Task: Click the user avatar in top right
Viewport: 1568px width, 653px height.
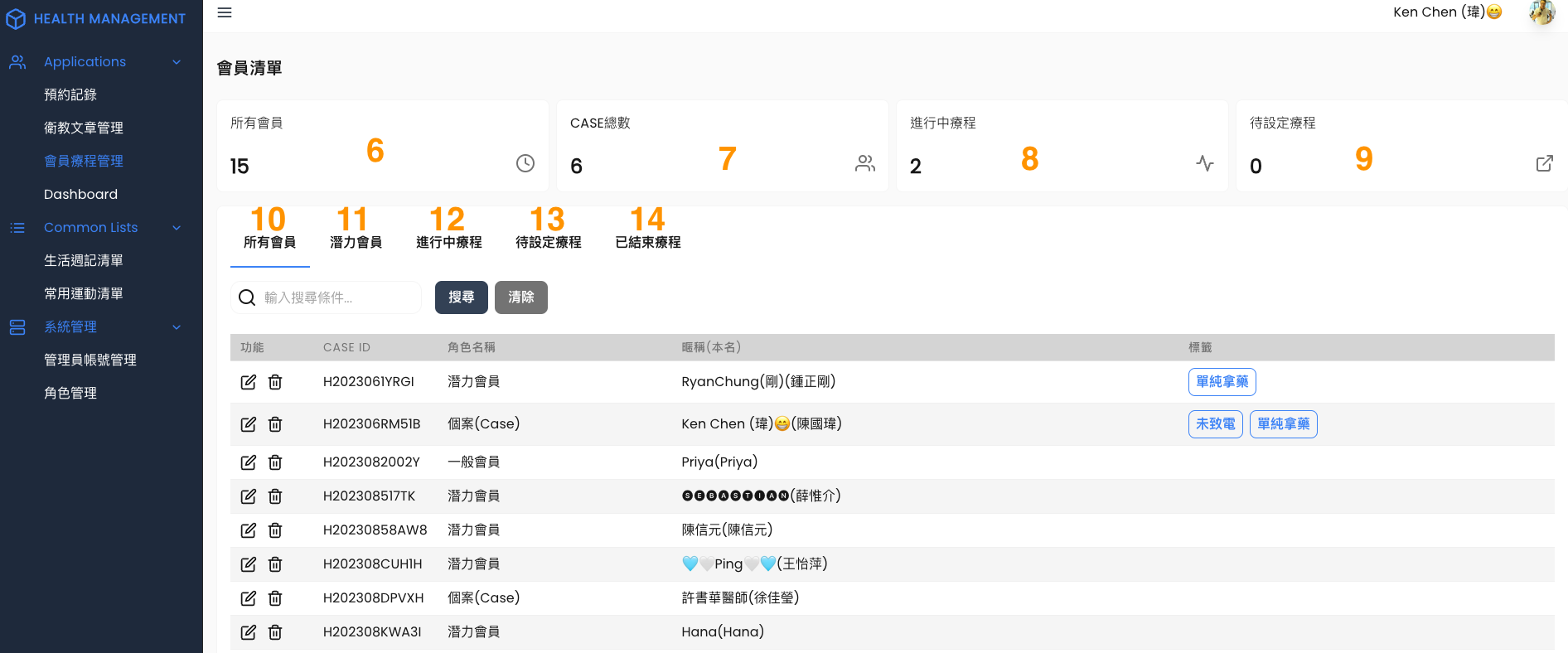Action: (1541, 12)
